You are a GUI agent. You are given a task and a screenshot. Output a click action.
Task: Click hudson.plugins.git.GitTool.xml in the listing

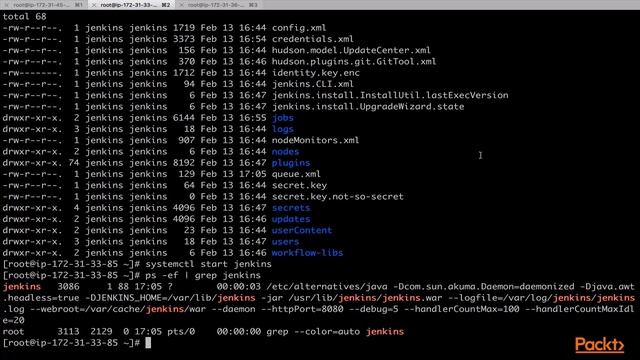(x=354, y=62)
